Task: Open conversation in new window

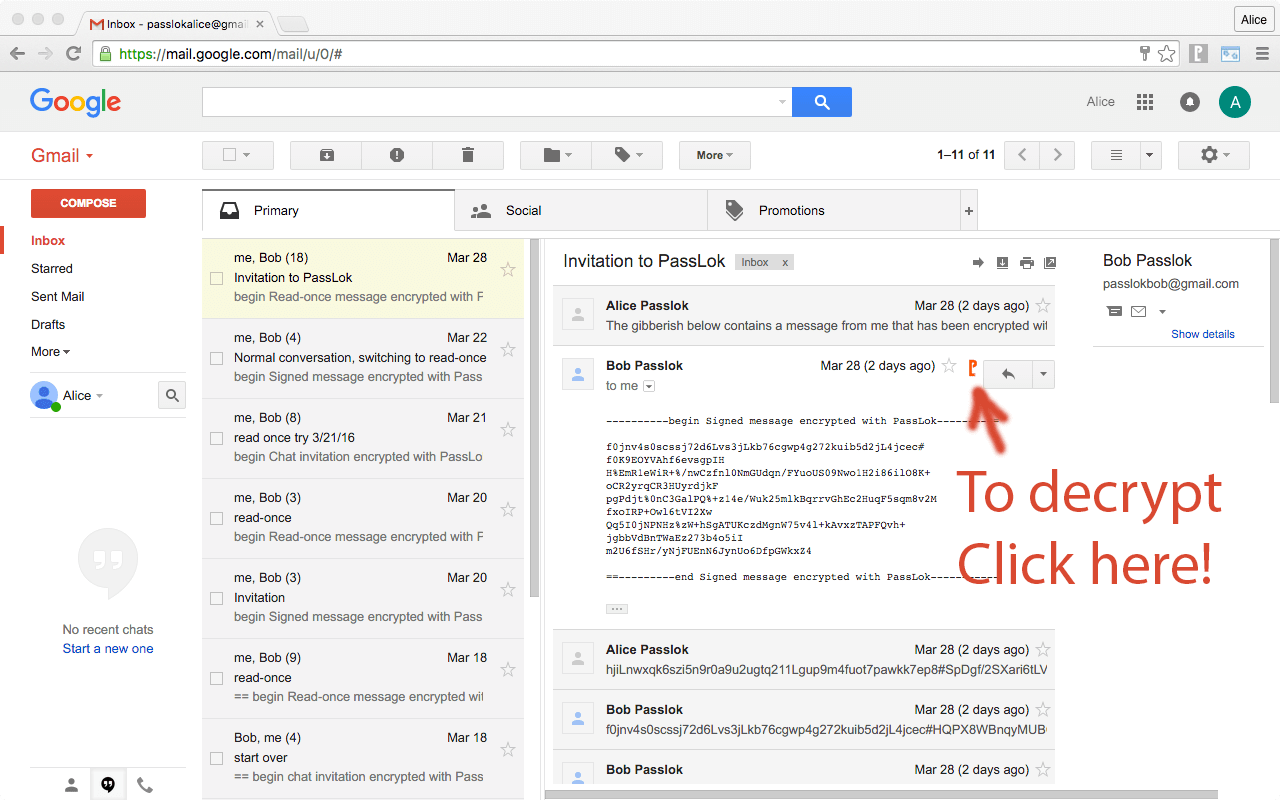Action: click(x=1050, y=263)
